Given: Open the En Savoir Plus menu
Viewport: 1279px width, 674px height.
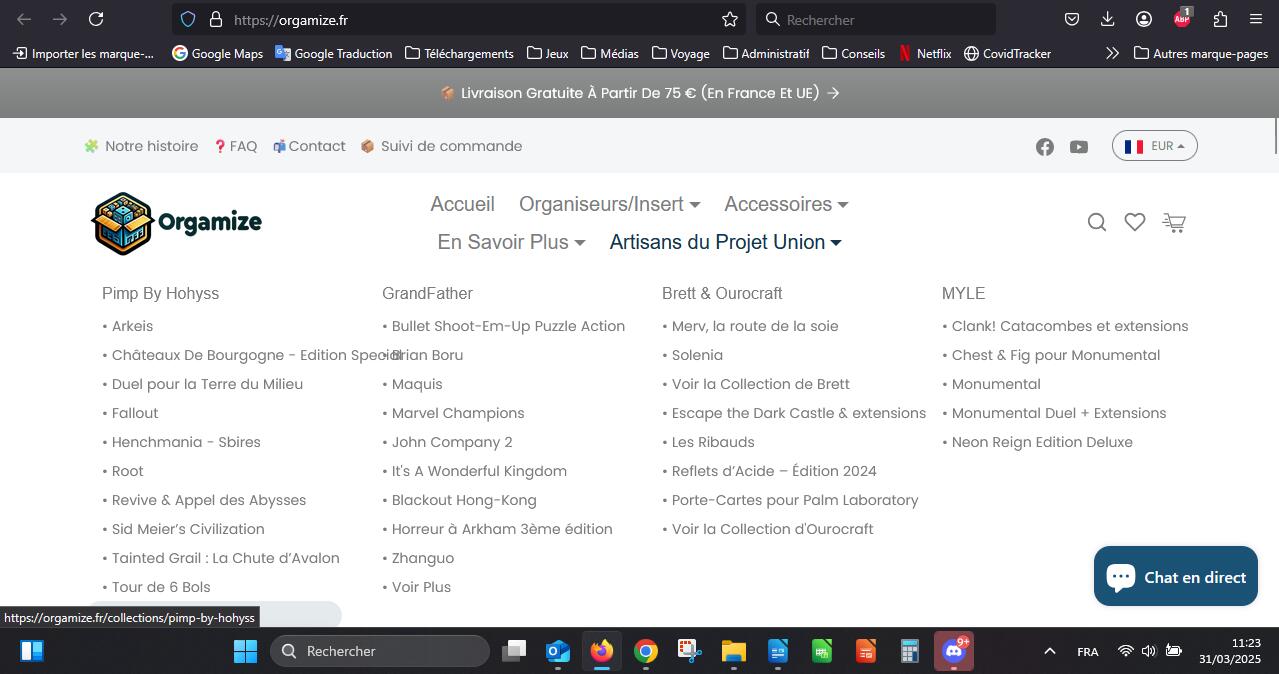Looking at the screenshot, I should (511, 242).
